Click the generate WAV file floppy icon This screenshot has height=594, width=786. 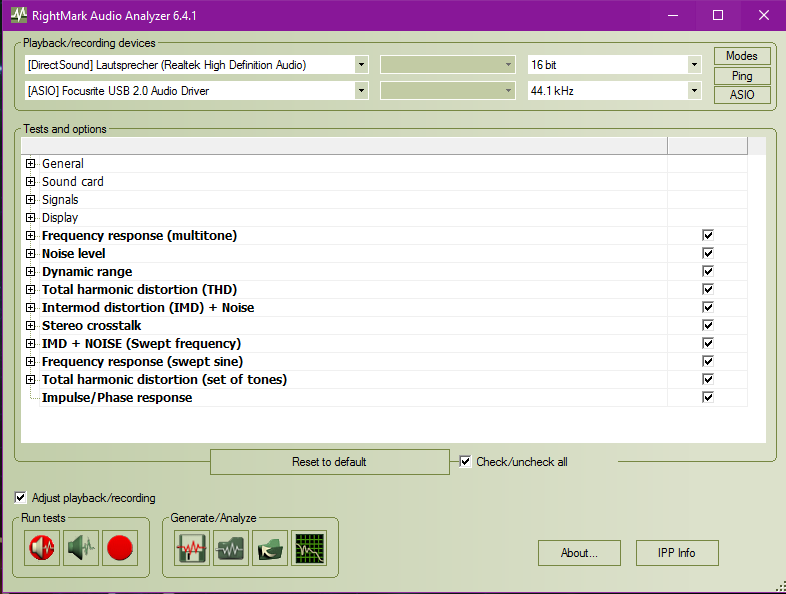(x=191, y=548)
